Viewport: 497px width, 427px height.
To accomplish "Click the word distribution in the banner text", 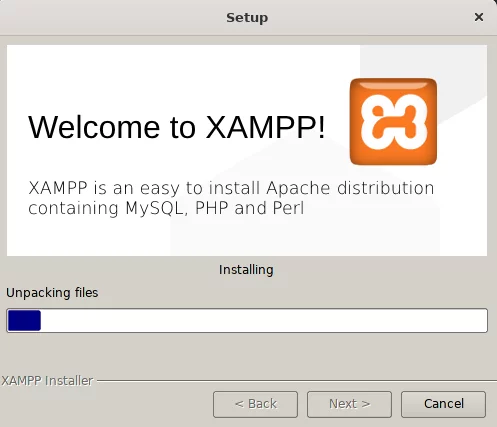I will coord(386,188).
